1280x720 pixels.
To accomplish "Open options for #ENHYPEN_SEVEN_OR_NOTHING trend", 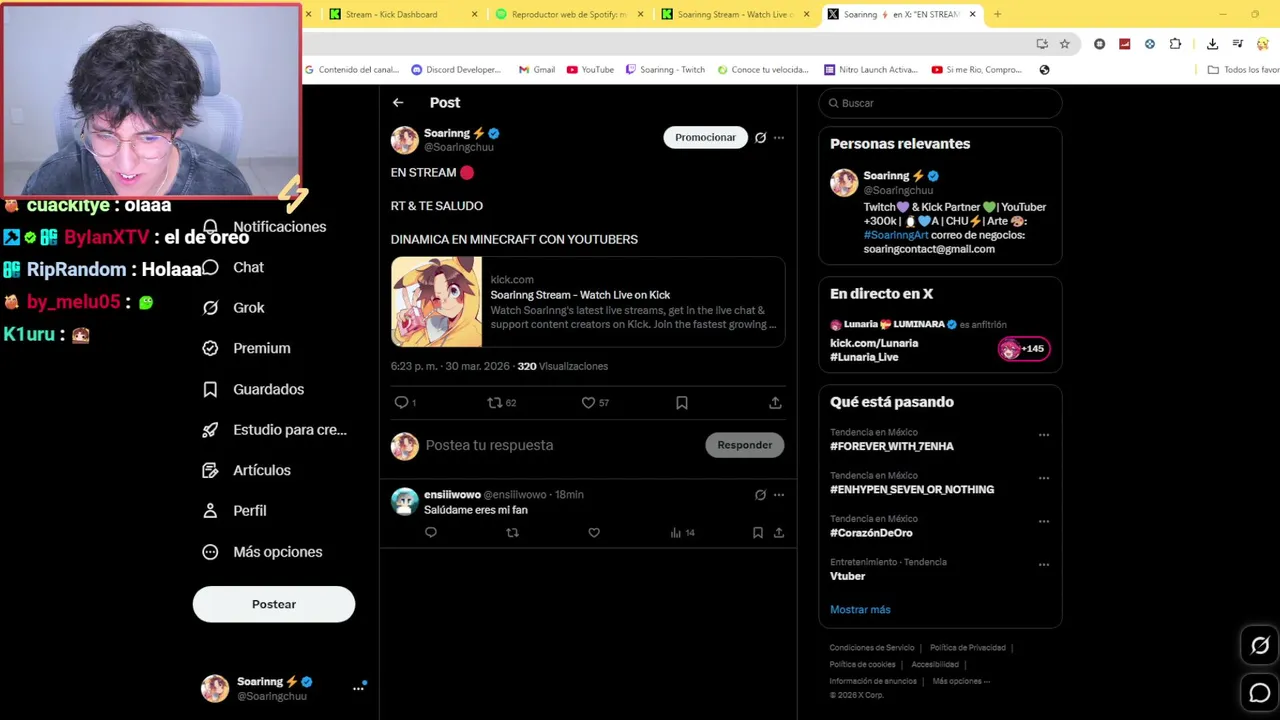I will [x=1044, y=478].
